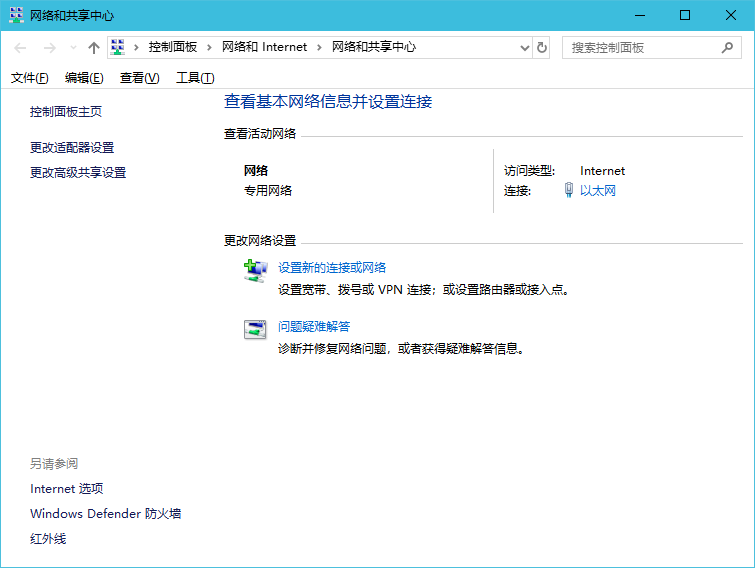Click 设置新的连接或网络 link
Viewport: 755px width, 568px height.
332,268
